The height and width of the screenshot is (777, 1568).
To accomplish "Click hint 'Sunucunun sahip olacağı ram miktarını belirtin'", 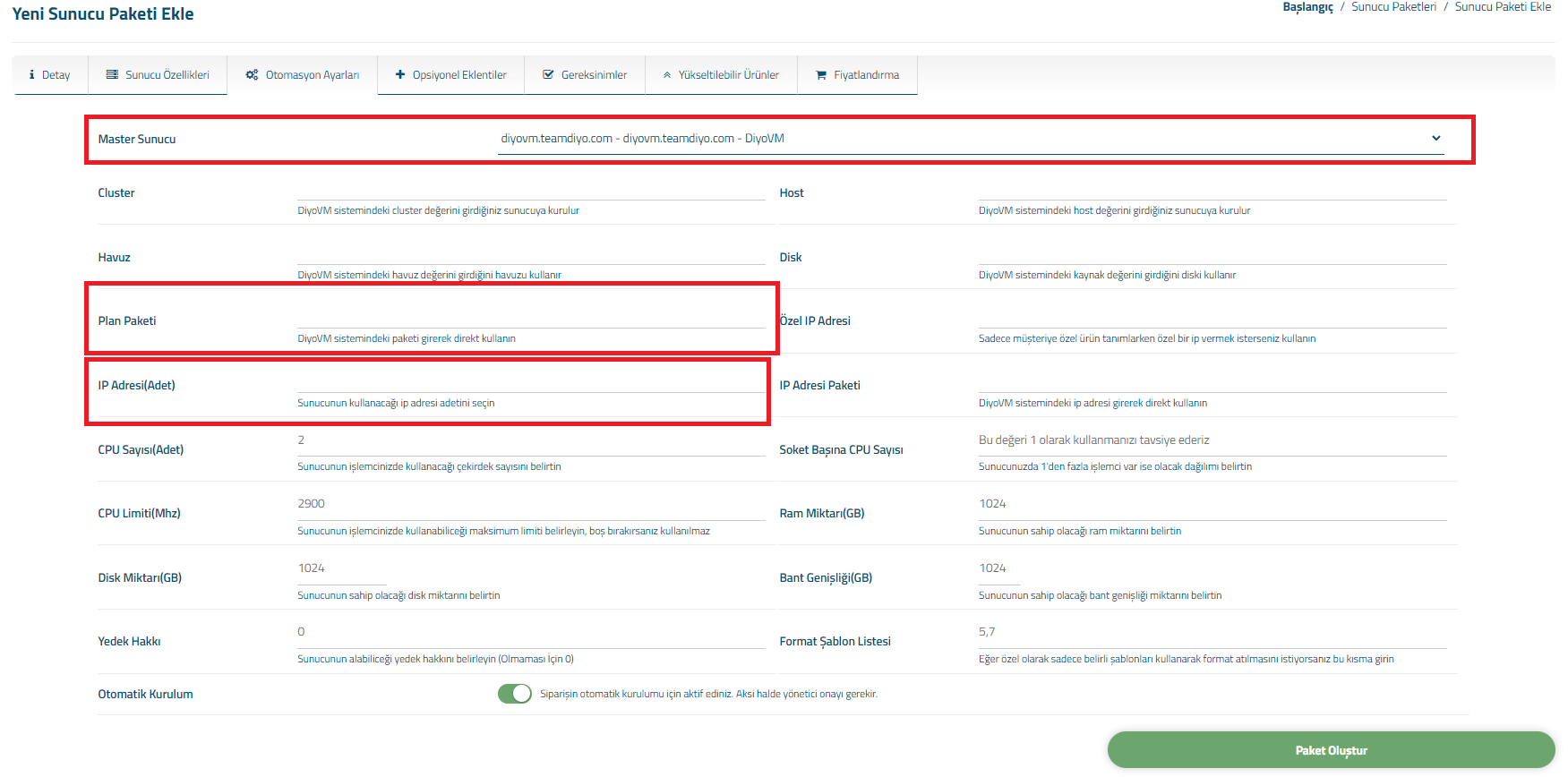I will coord(1080,532).
